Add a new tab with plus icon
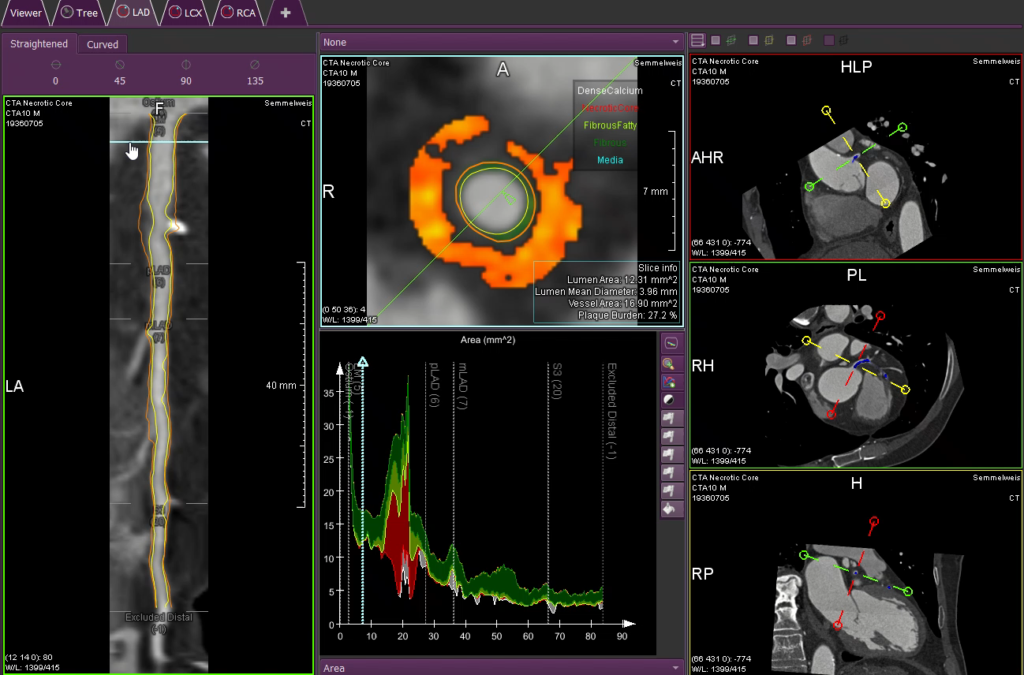This screenshot has height=675, width=1024. [286, 13]
